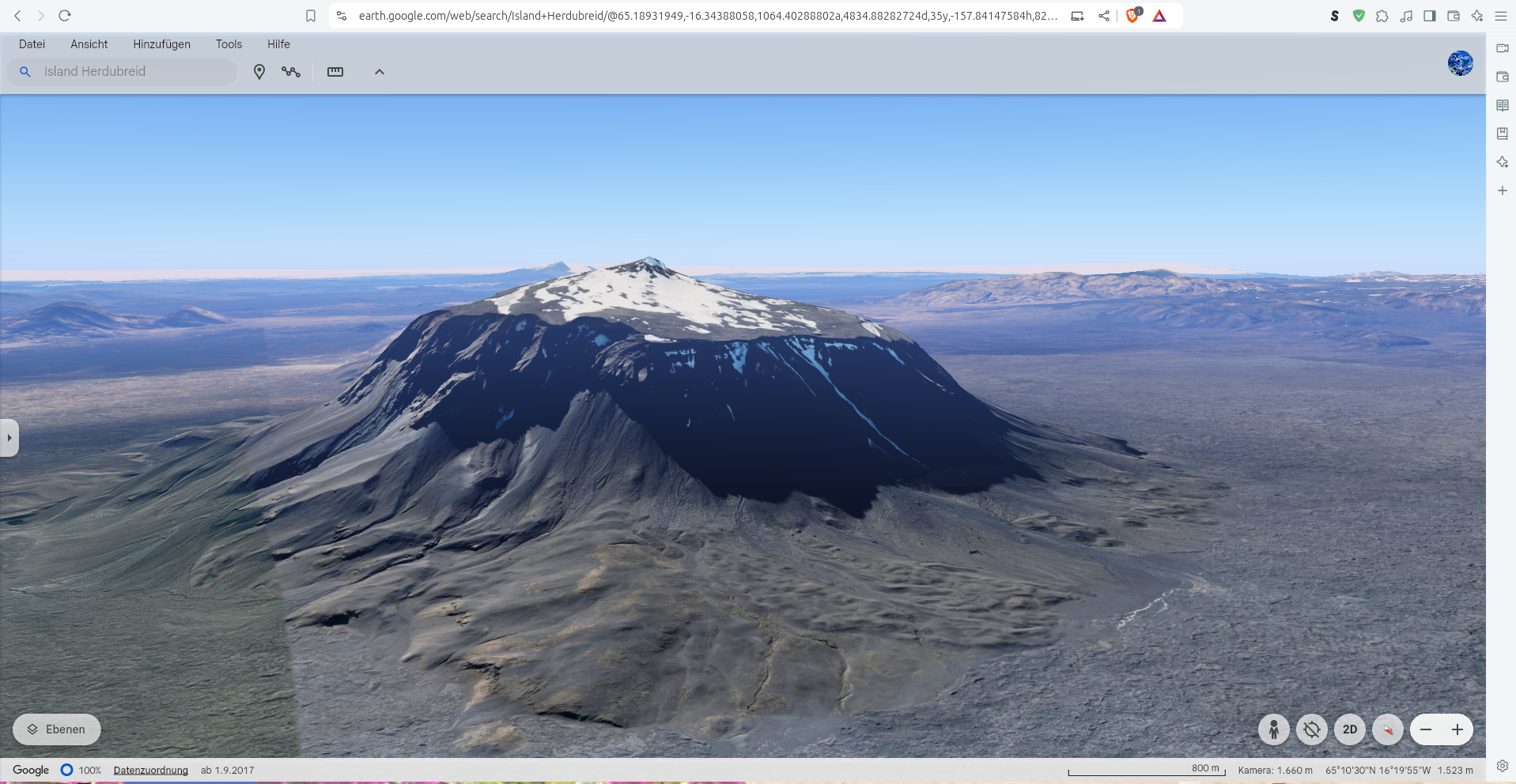Focus the 'Island Herdubreid' search field
The width and height of the screenshot is (1516, 784).
[123, 72]
